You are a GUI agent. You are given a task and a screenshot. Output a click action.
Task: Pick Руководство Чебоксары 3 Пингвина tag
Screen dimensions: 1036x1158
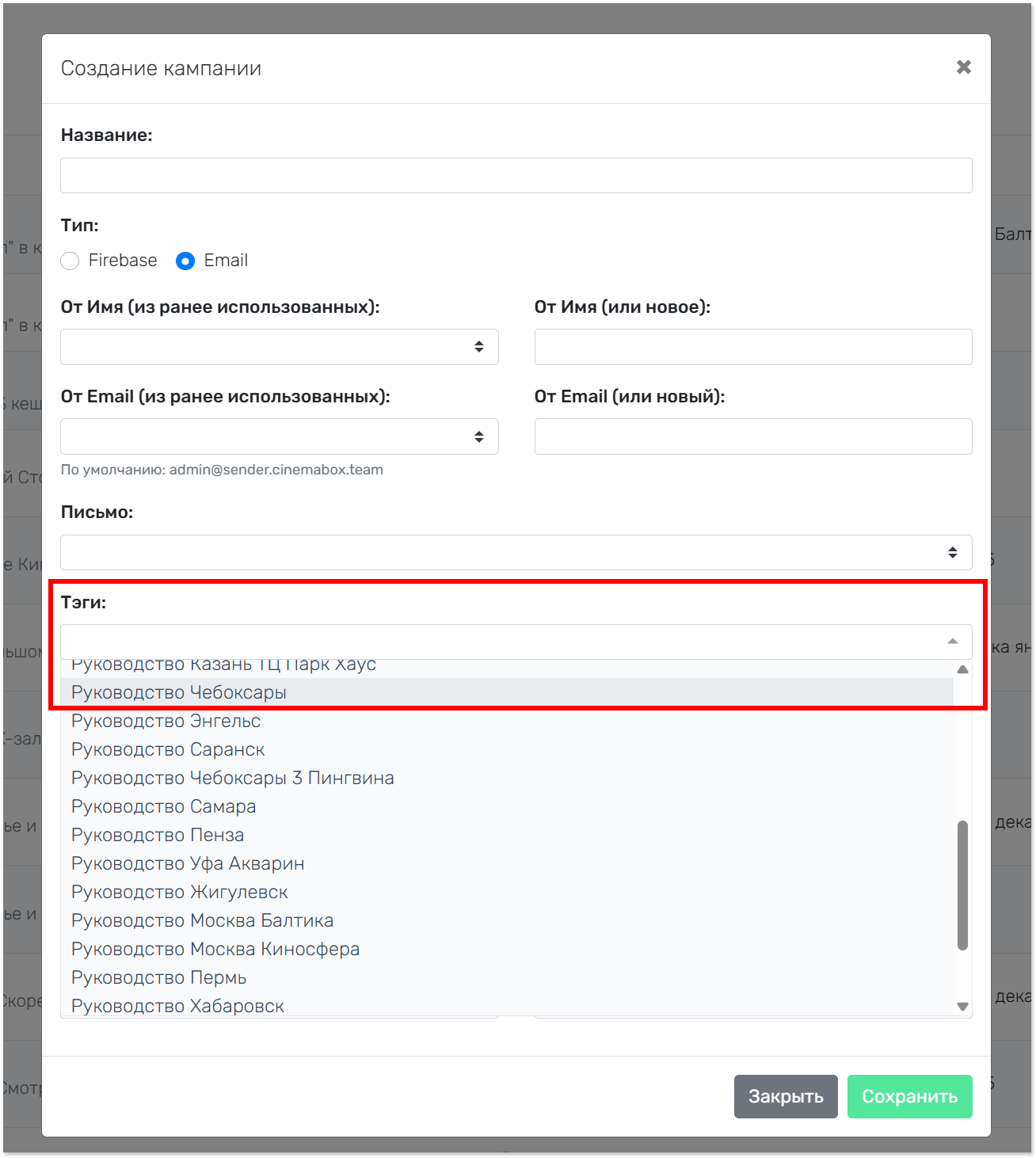(x=233, y=778)
